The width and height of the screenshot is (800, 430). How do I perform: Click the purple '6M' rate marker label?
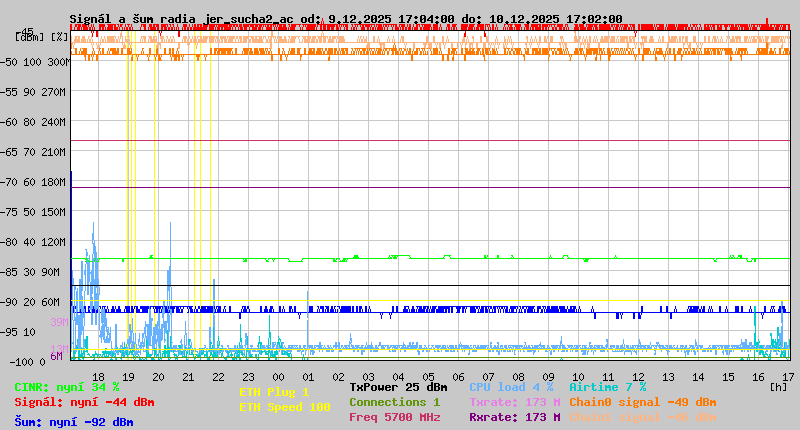[x=56, y=356]
